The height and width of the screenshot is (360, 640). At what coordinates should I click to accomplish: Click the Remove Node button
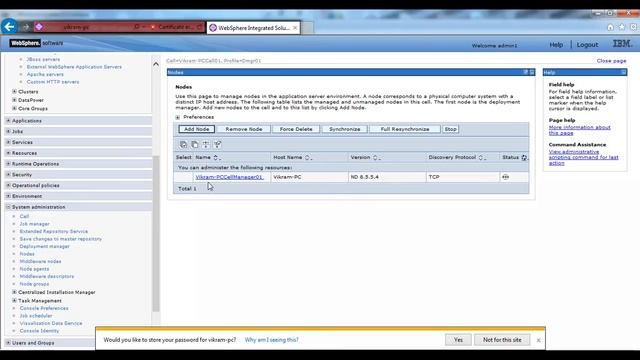tap(244, 129)
